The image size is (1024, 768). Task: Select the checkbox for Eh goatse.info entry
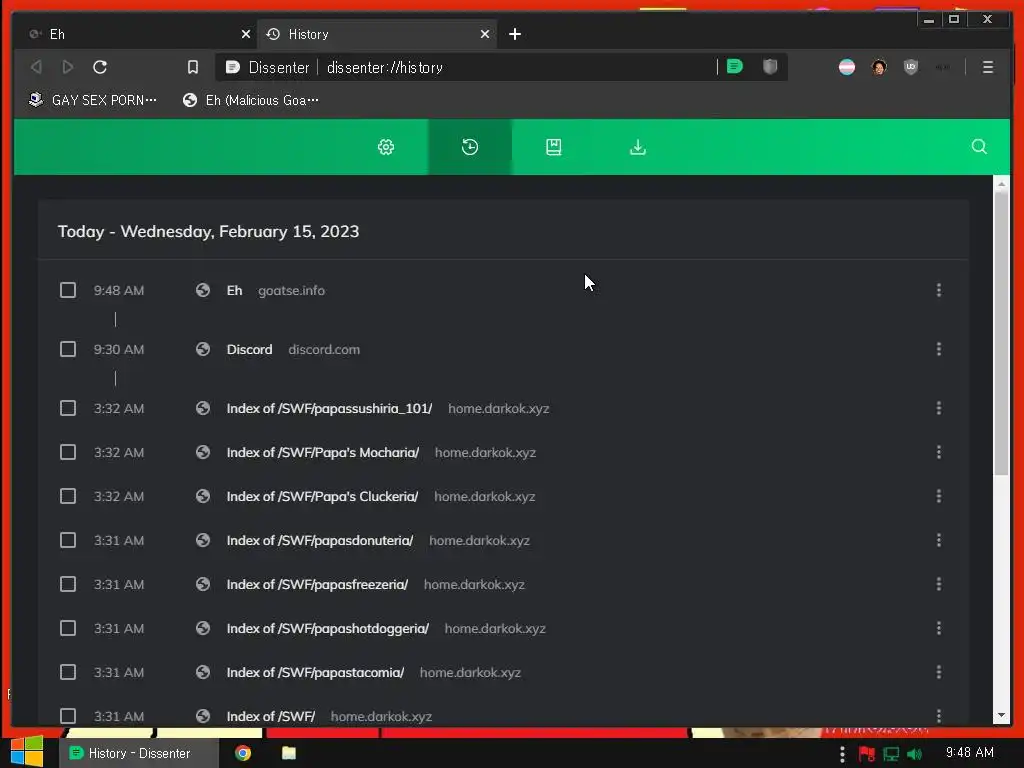68,290
